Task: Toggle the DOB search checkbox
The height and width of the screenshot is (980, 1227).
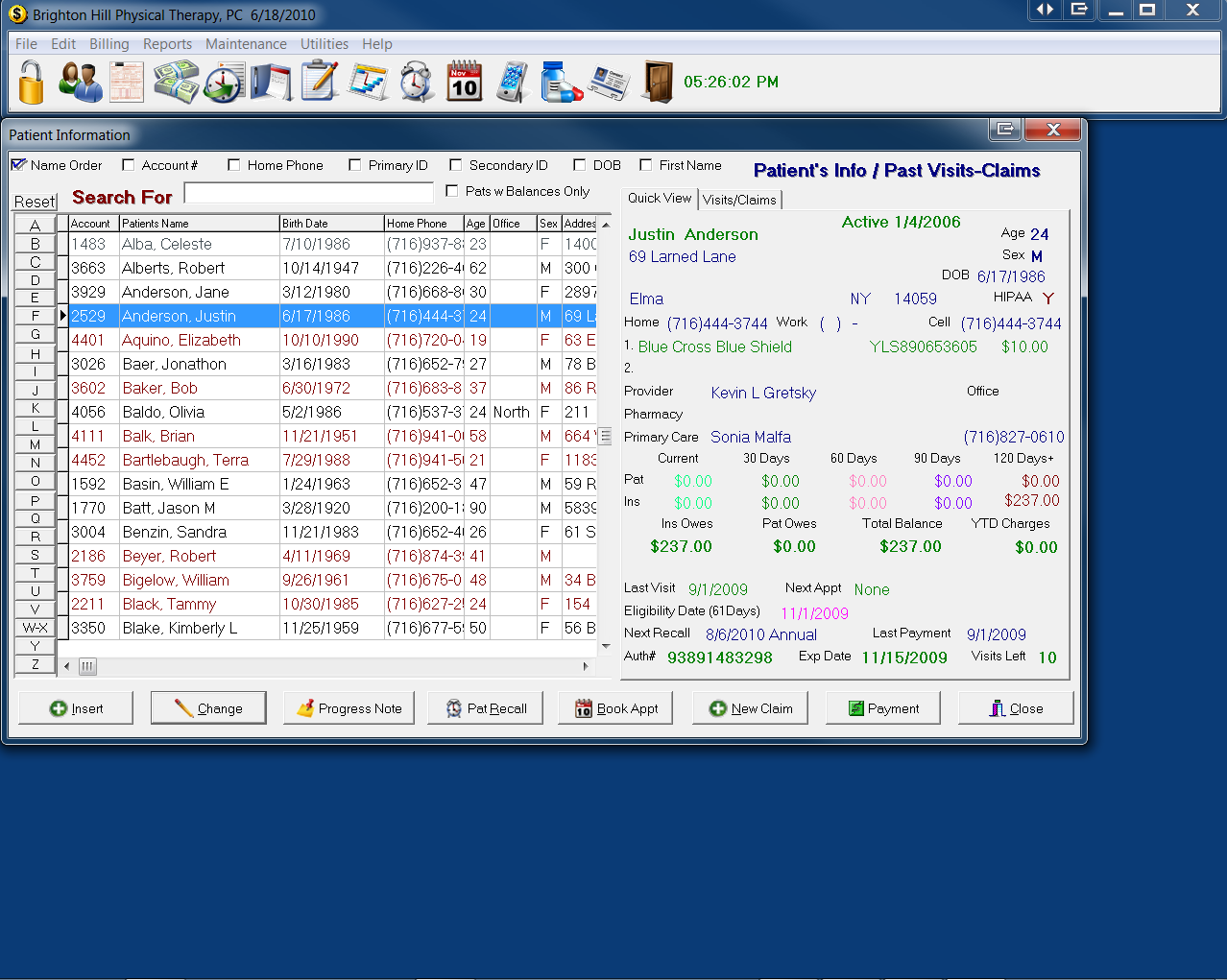Action: pos(579,165)
